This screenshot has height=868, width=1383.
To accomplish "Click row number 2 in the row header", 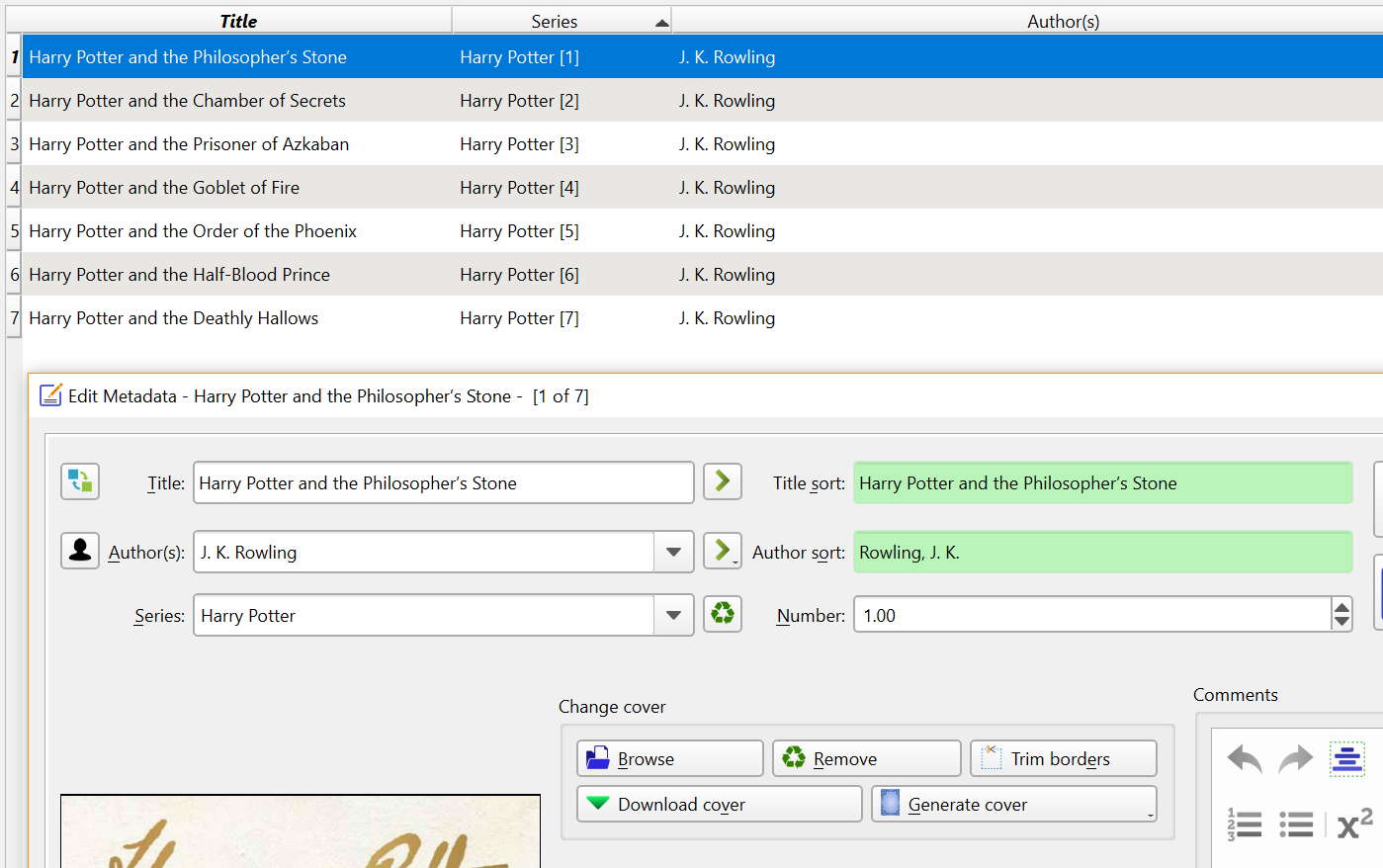I will (14, 101).
